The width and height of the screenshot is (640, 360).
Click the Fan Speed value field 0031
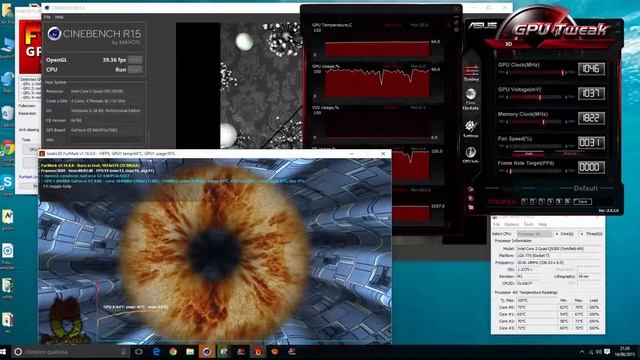591,142
